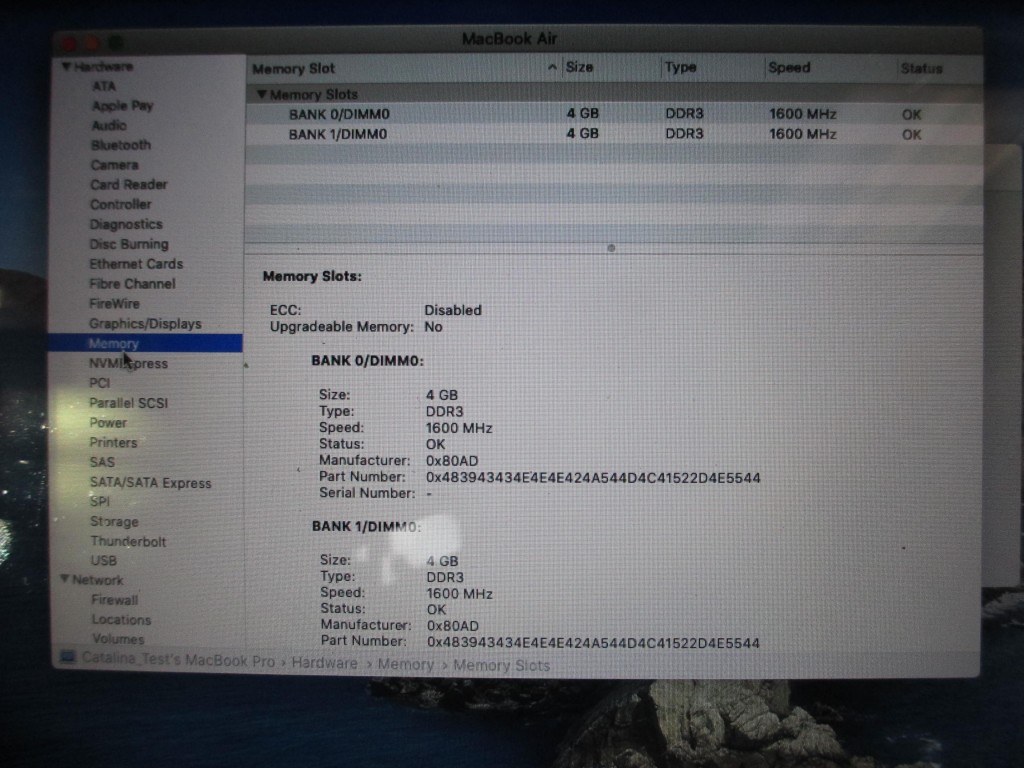Select SAS in the sidebar
The image size is (1024, 768).
102,462
